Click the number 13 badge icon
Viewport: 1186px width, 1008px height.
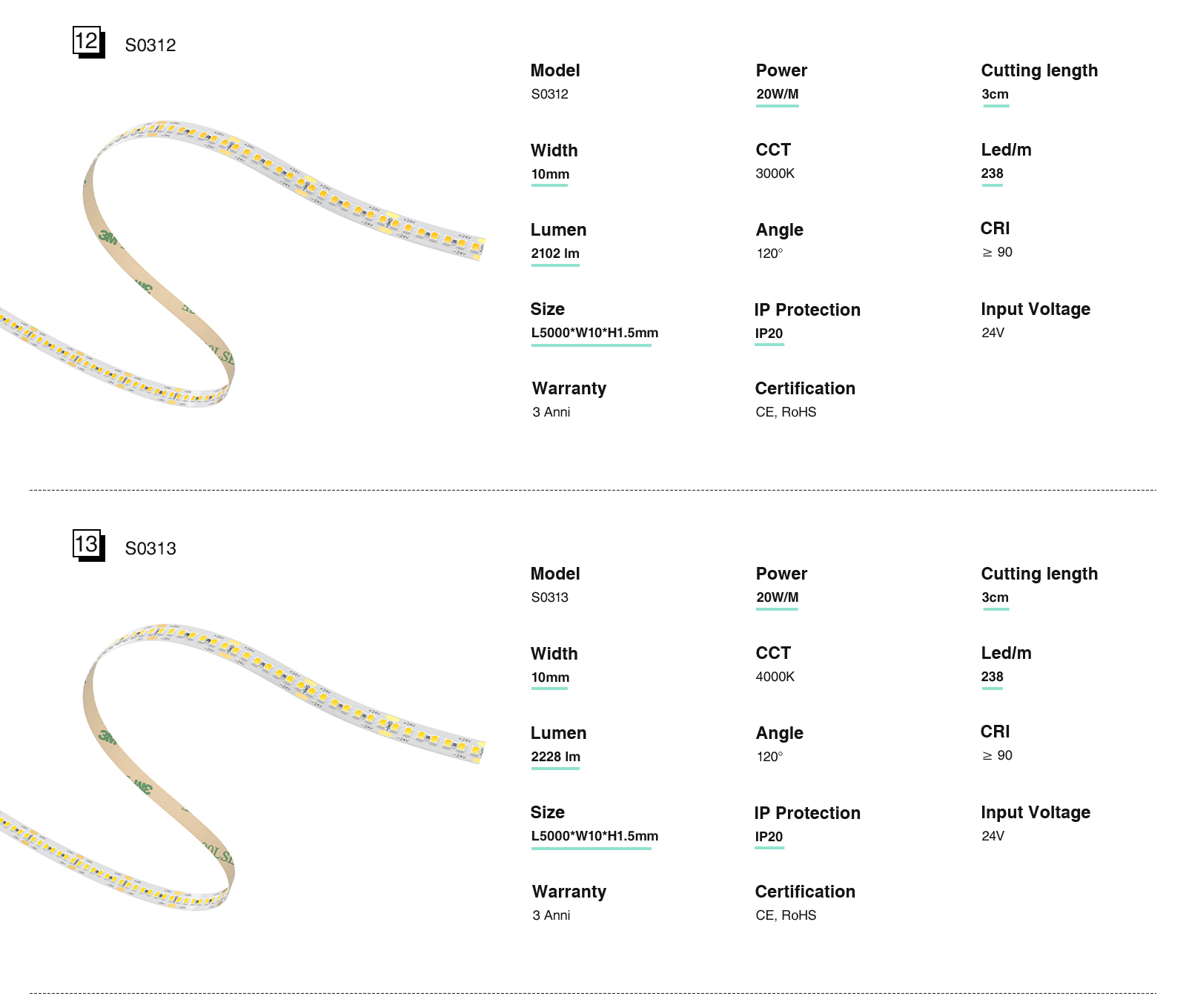pyautogui.click(x=87, y=545)
